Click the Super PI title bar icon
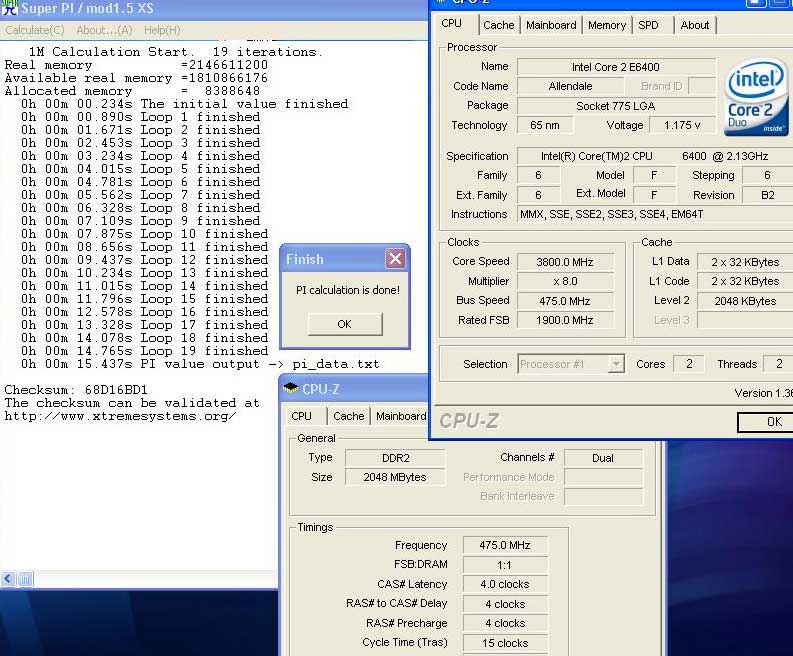Viewport: 793px width, 656px height. (x=9, y=8)
